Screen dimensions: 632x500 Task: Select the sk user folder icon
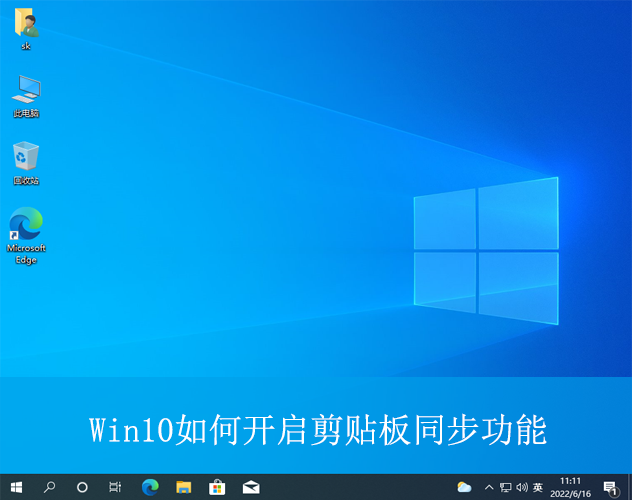point(26,28)
